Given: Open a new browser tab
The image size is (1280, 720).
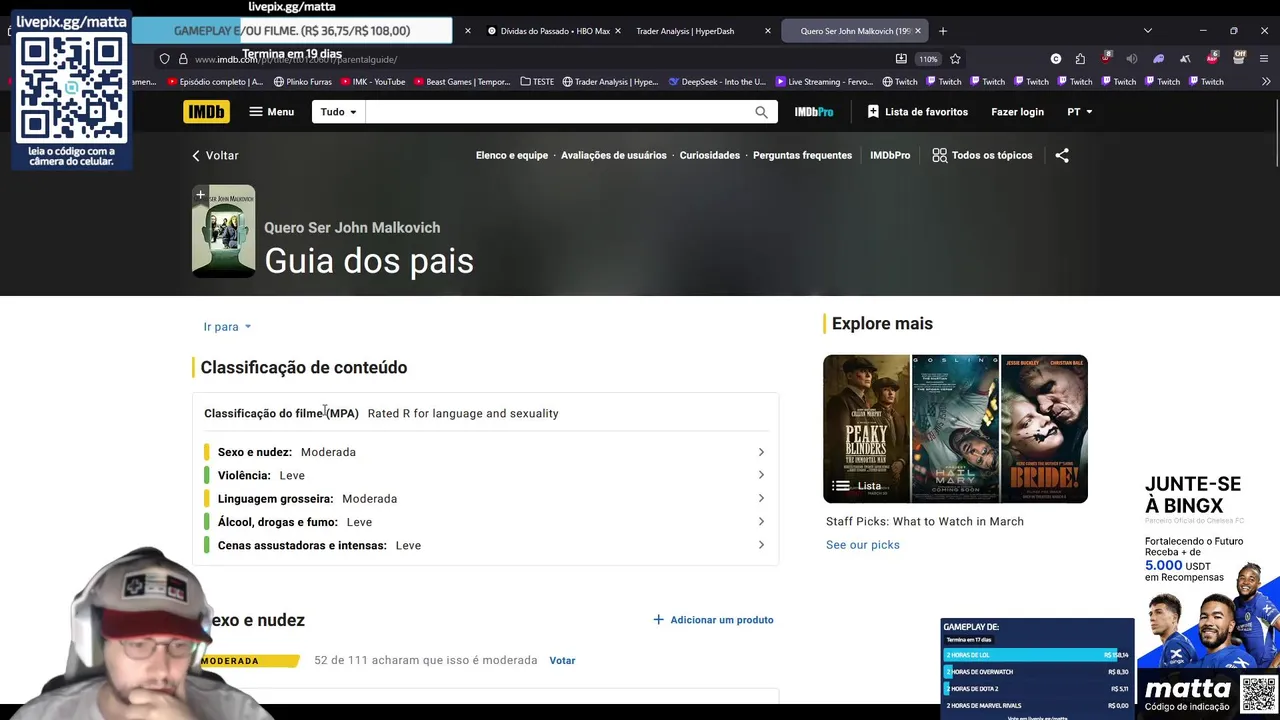Looking at the screenshot, I should pos(942,31).
